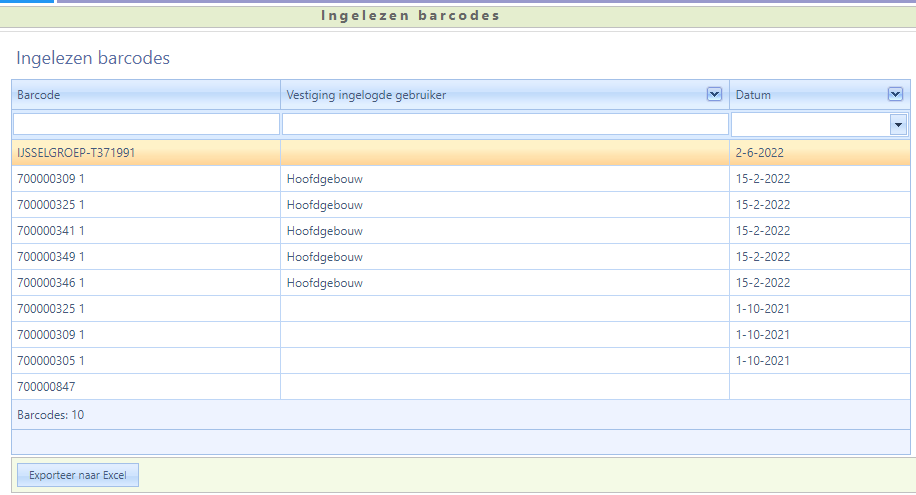
Task: Select barcode 700000349 1 row
Action: (x=51, y=257)
